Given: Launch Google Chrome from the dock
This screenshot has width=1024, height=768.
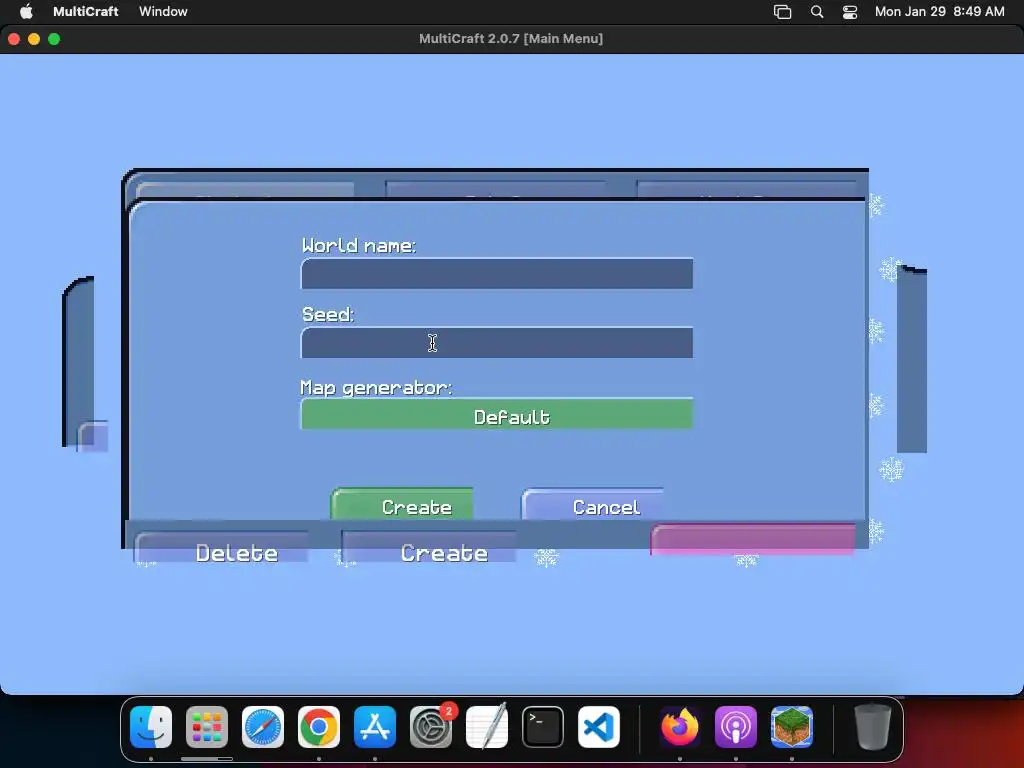Looking at the screenshot, I should pos(319,727).
